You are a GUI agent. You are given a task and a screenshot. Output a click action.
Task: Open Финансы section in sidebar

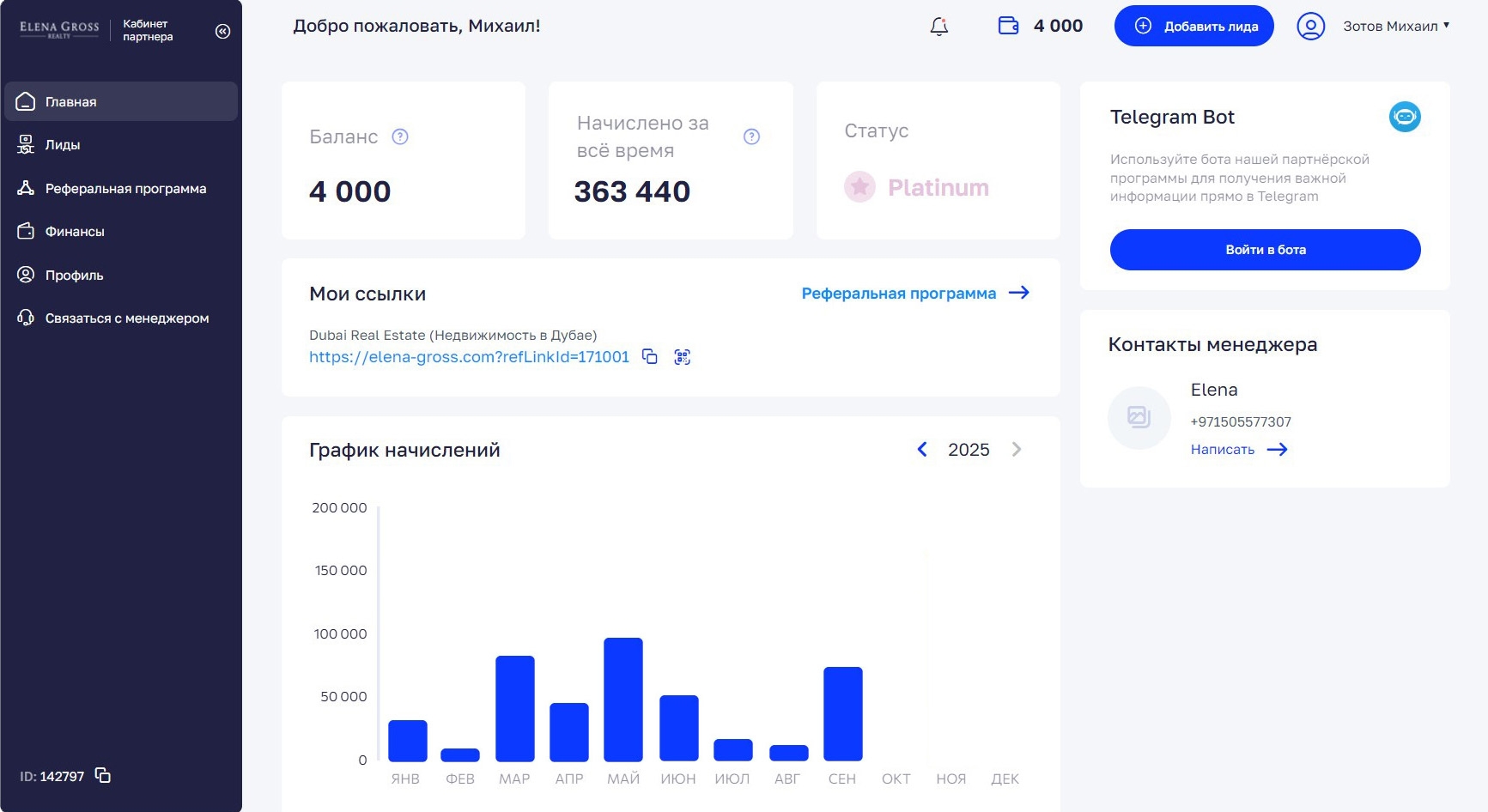point(75,232)
